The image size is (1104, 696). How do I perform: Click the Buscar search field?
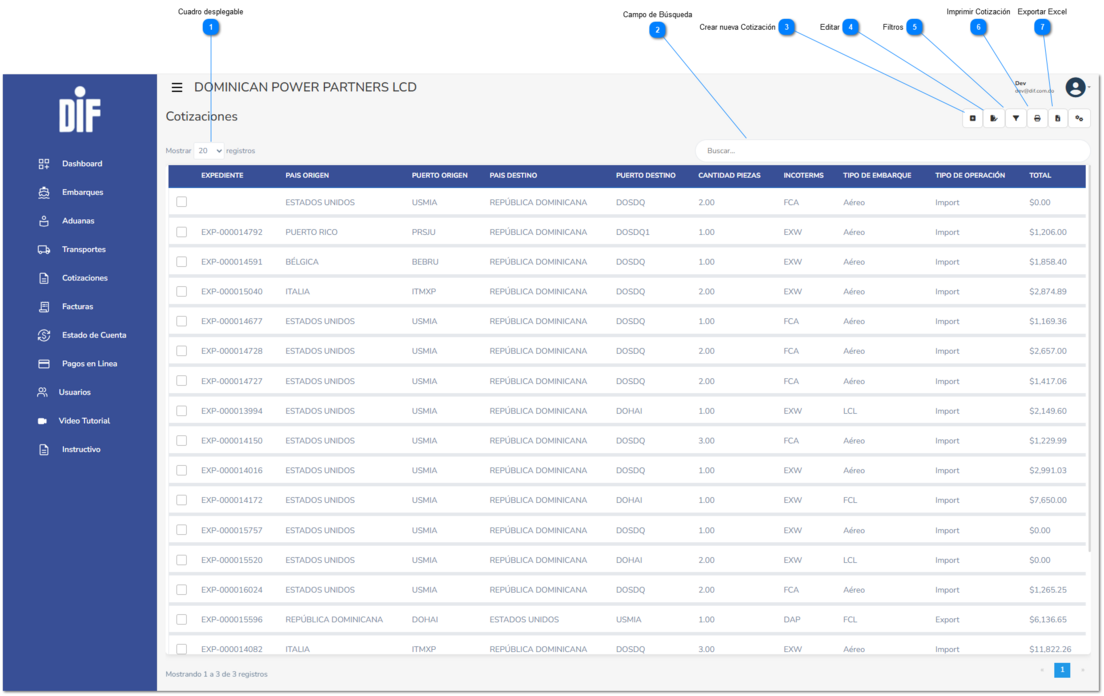[892, 151]
